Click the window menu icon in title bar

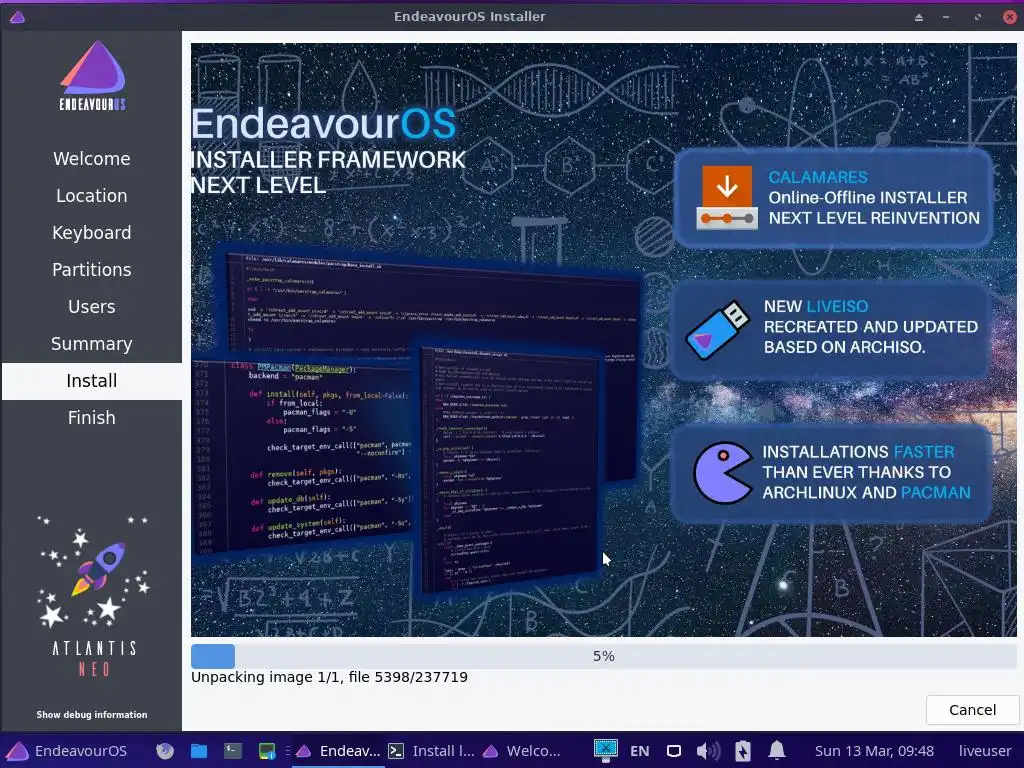pyautogui.click(x=18, y=16)
